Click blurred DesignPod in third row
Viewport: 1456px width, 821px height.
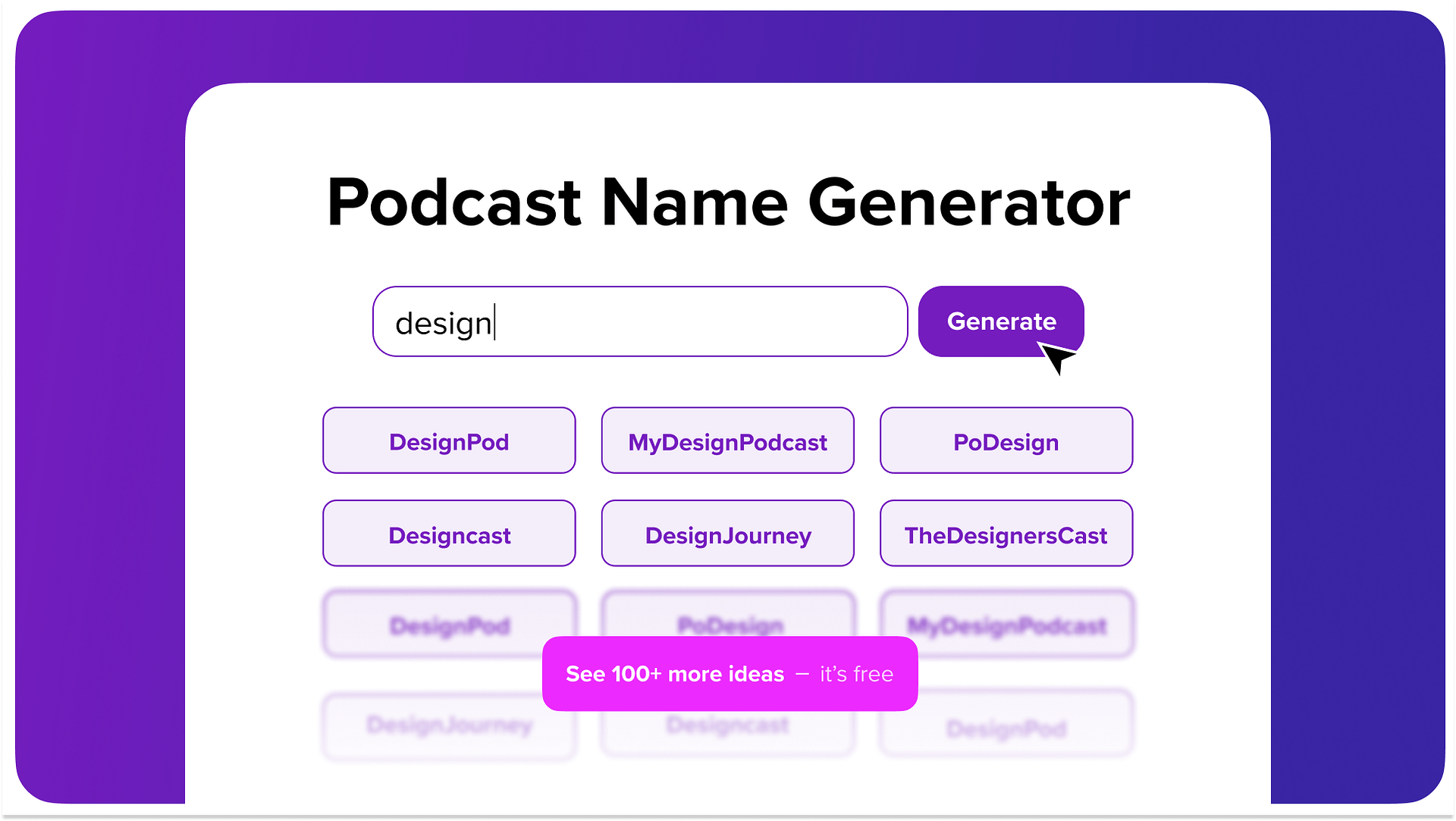click(449, 625)
